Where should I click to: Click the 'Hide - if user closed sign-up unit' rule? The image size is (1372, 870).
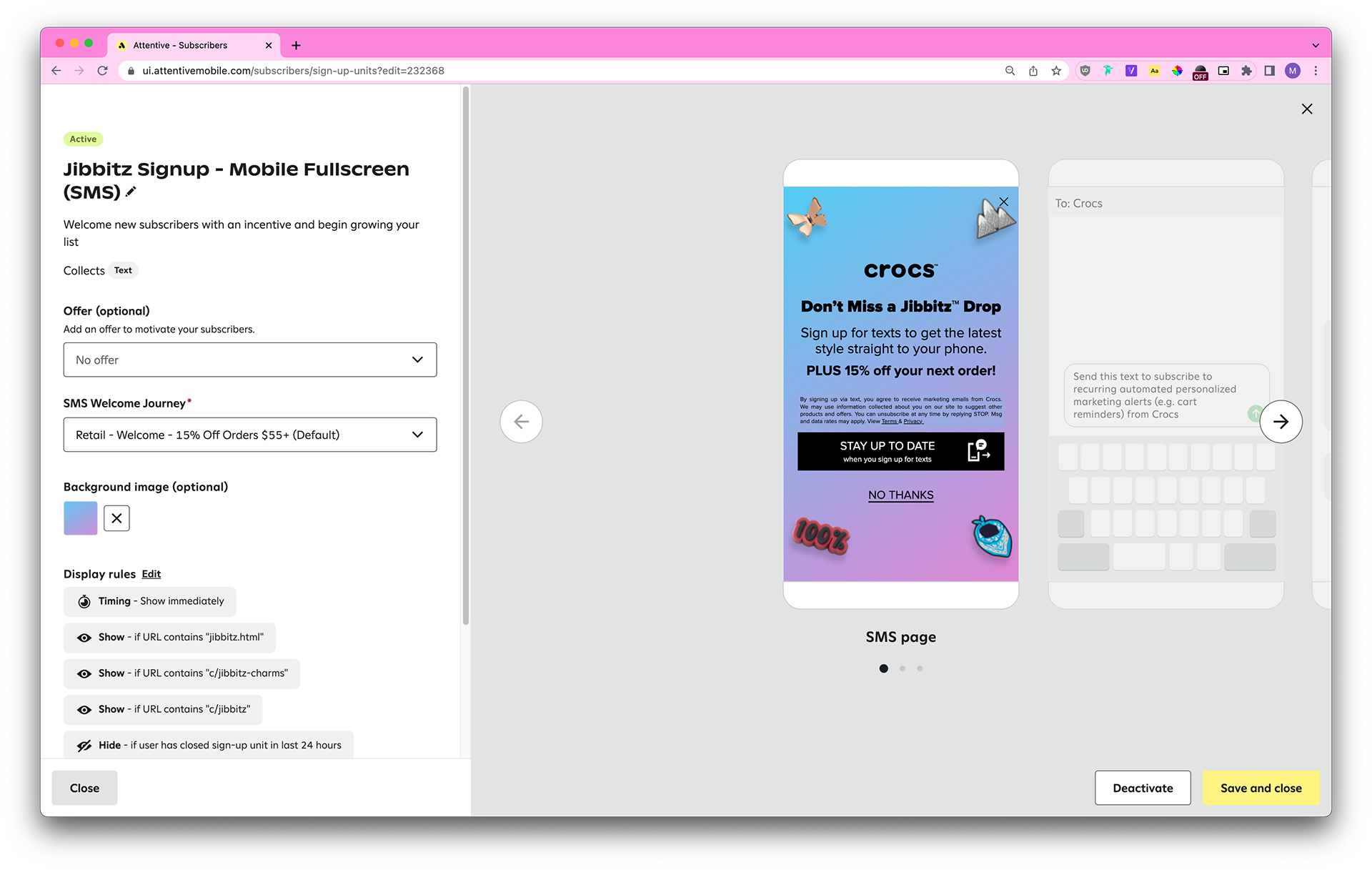[208, 745]
